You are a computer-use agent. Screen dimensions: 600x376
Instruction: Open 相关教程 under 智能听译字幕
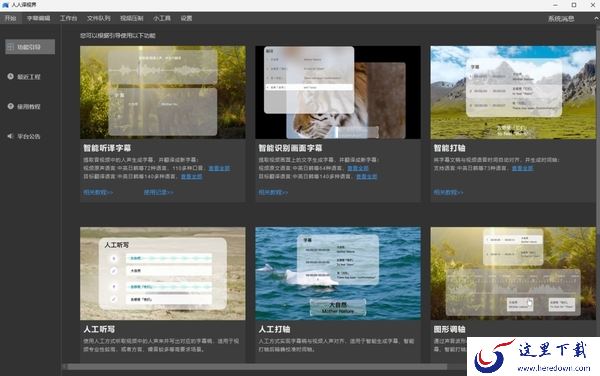[x=98, y=192]
